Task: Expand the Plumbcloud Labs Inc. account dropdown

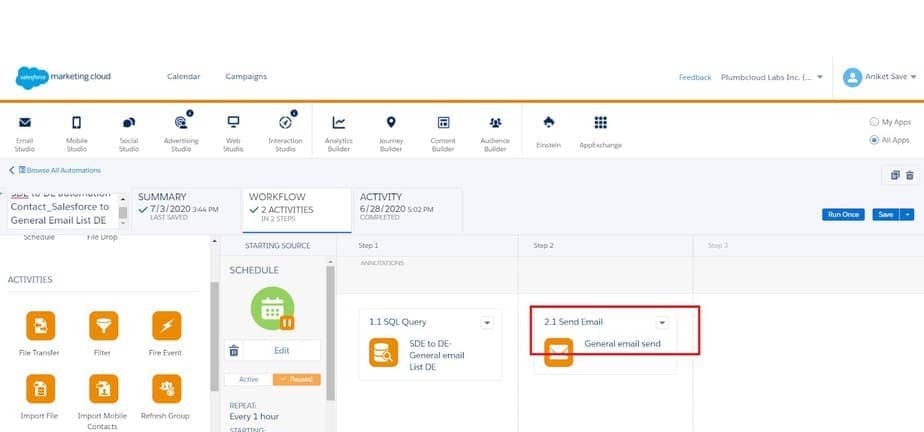Action: 820,77
